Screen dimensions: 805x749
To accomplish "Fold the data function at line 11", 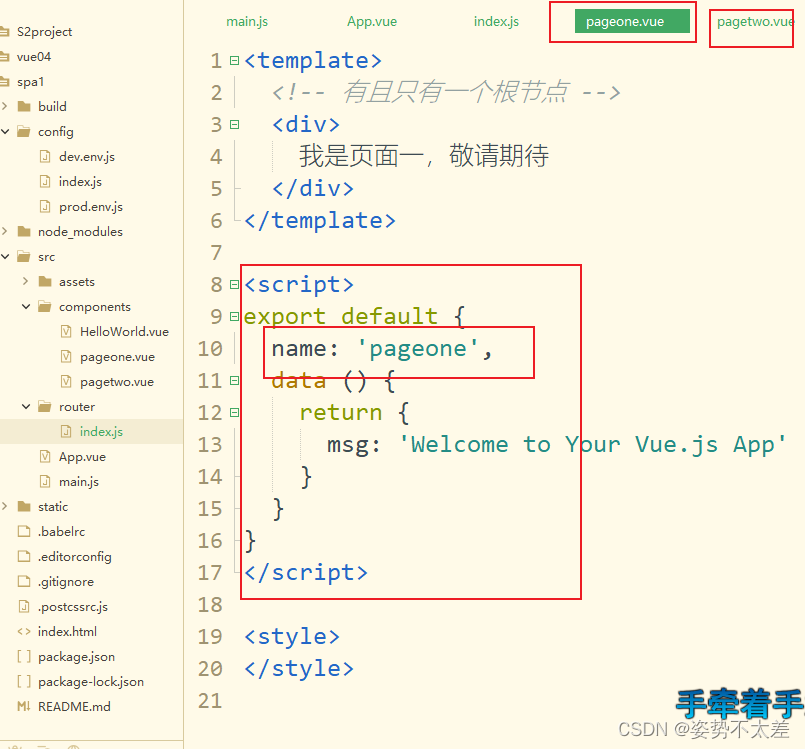I will 235,381.
